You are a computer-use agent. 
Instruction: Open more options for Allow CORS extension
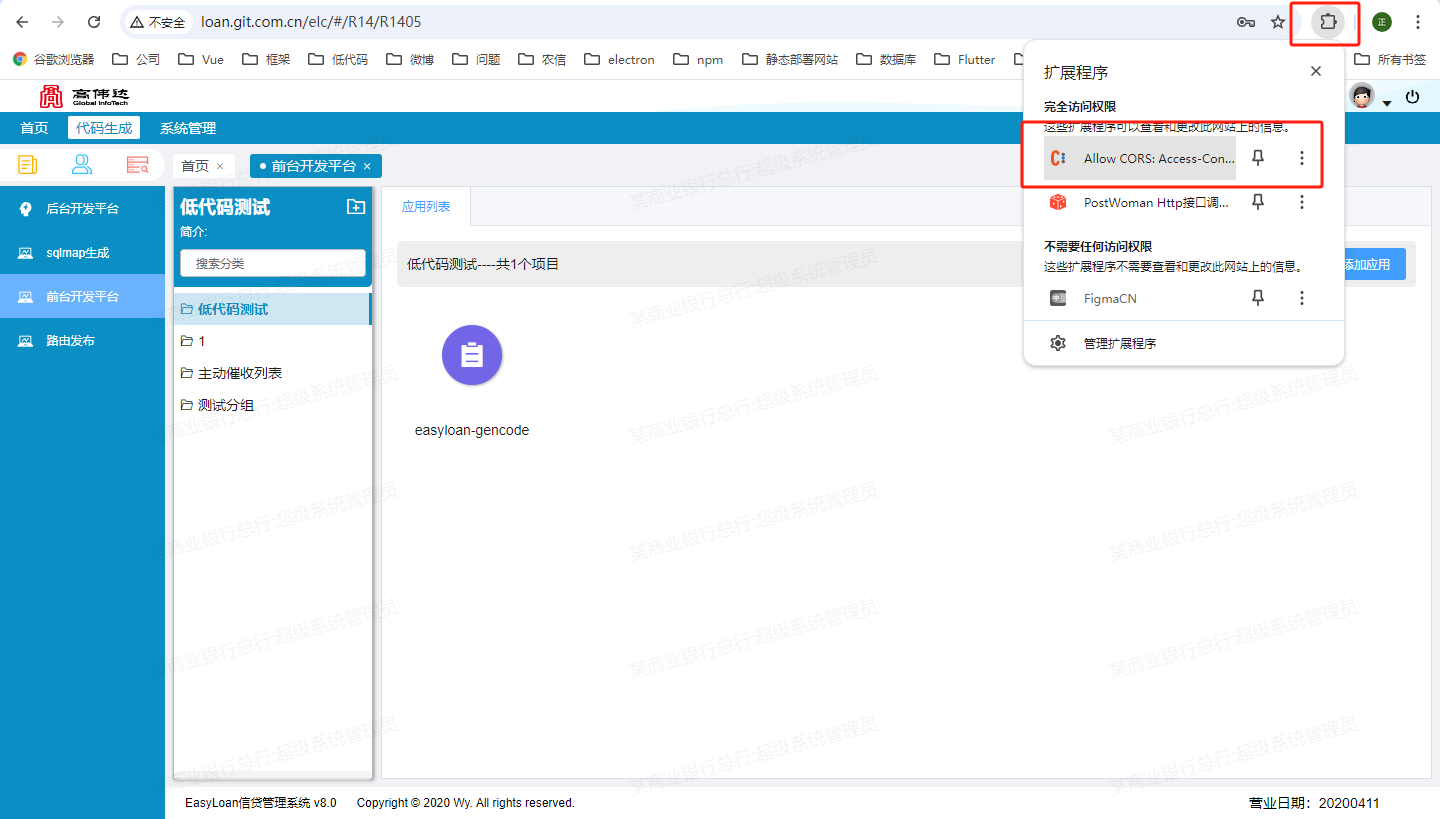click(x=1301, y=158)
